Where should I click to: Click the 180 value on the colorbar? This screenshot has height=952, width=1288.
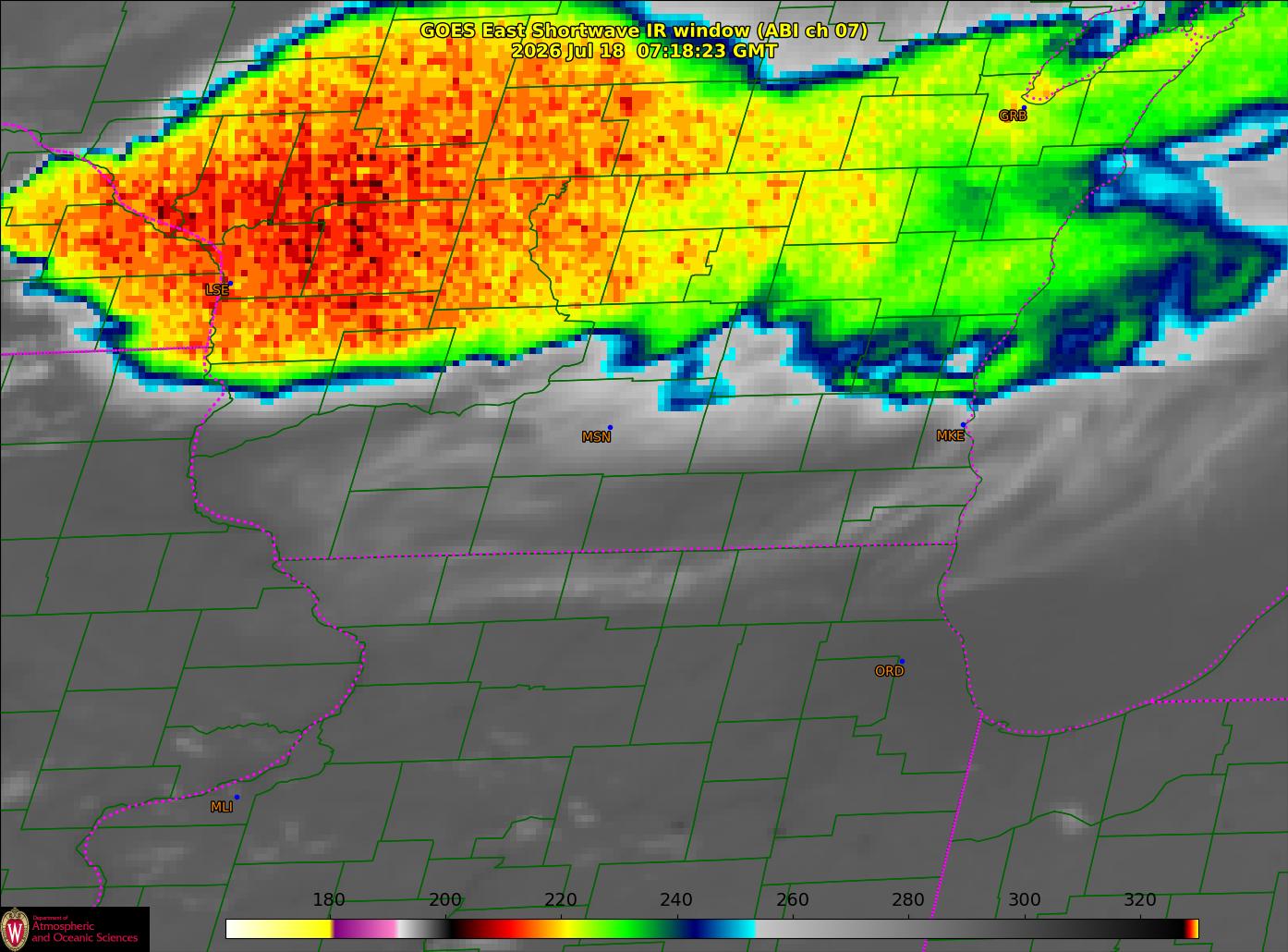tap(329, 900)
